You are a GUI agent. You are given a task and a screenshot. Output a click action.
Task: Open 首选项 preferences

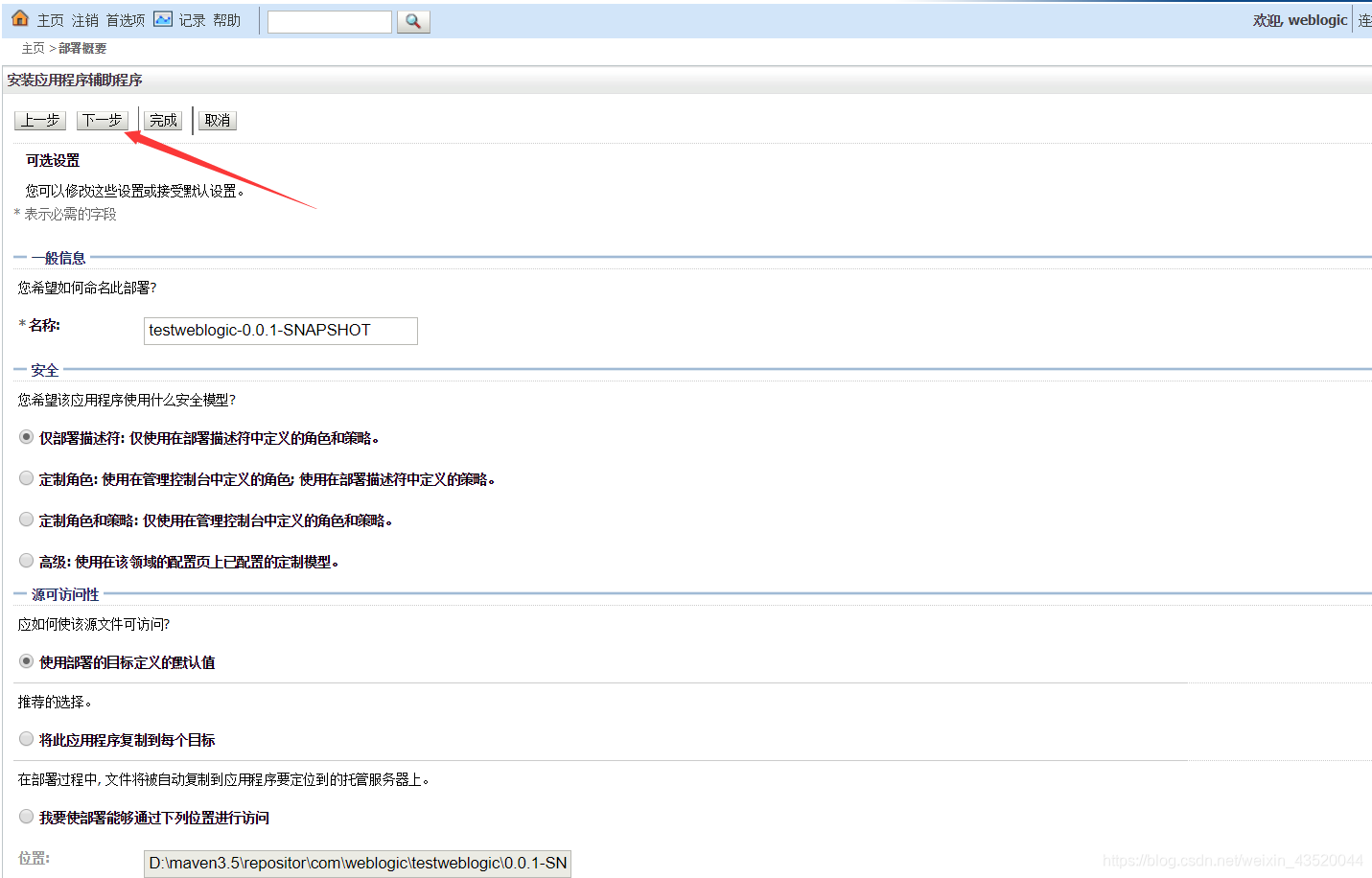point(126,20)
